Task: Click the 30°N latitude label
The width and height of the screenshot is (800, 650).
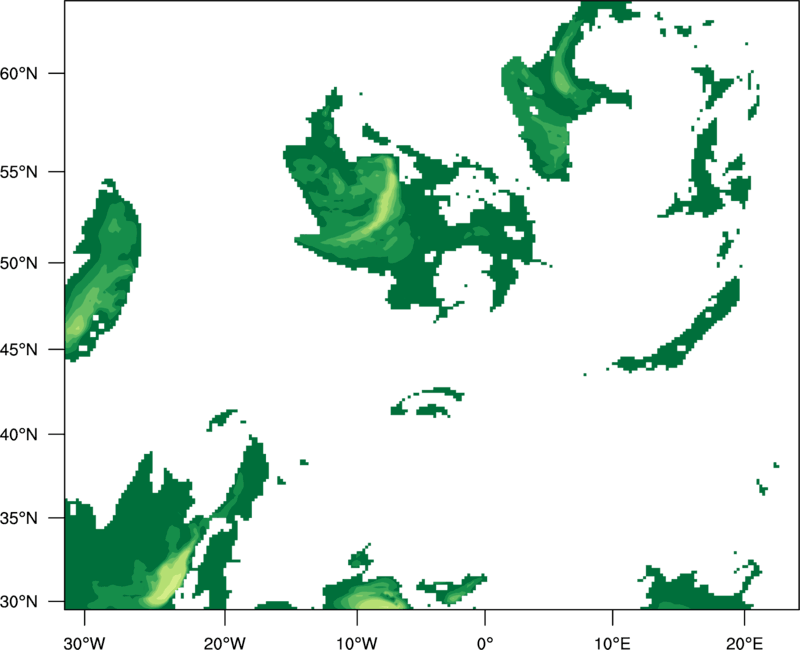Action: coord(19,602)
